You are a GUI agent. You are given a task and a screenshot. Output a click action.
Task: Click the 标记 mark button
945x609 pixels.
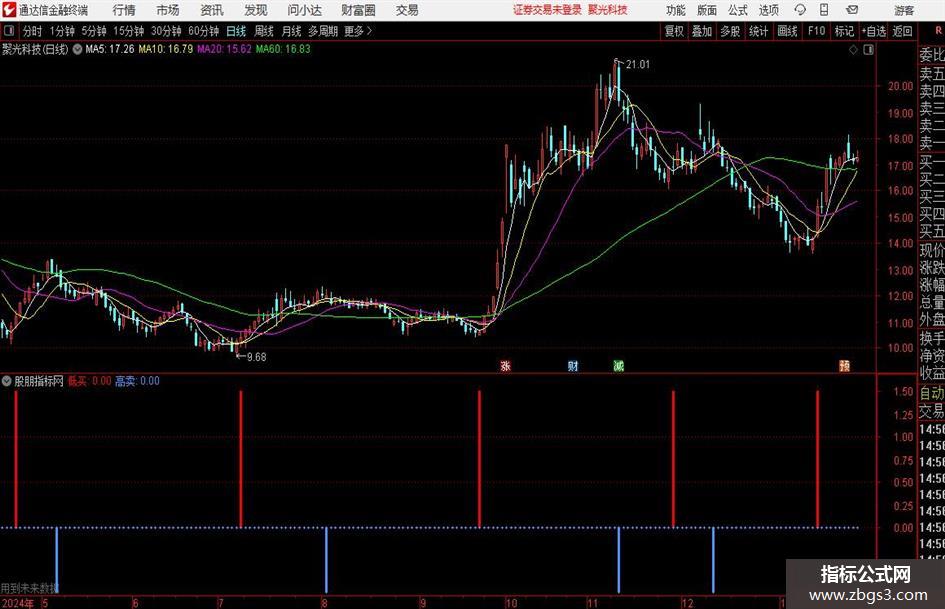[844, 31]
